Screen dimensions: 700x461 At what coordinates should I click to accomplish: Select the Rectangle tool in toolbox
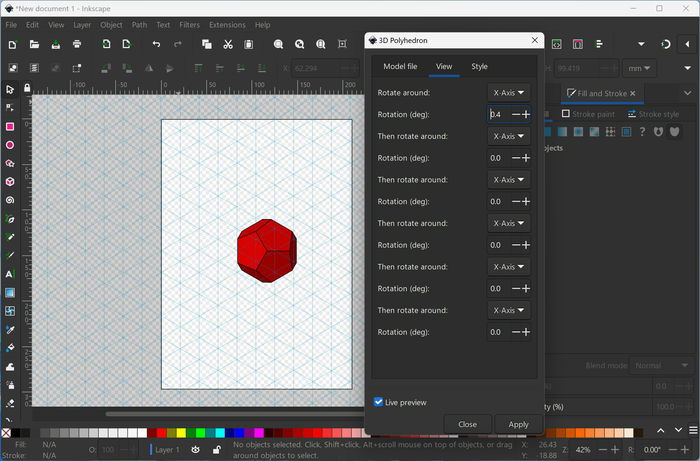(x=10, y=127)
